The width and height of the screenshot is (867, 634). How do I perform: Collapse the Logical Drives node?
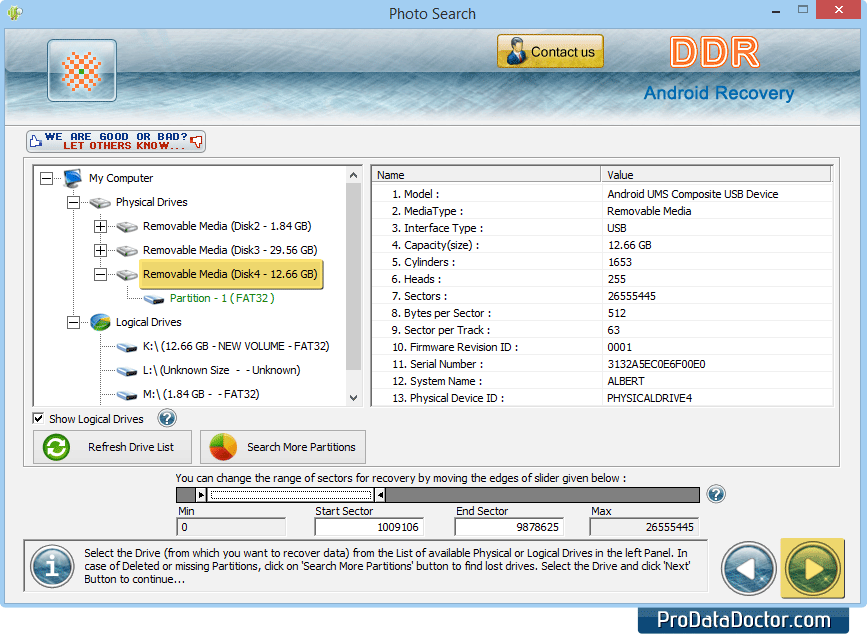(73, 322)
